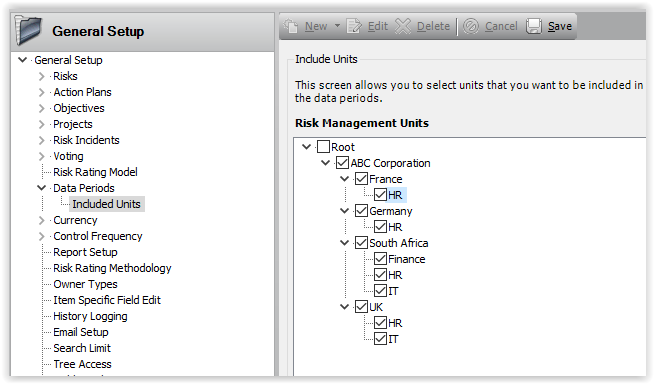Image resolution: width=654 pixels, height=384 pixels.
Task: Uncheck the ABC Corporation checkbox
Action: [342, 163]
